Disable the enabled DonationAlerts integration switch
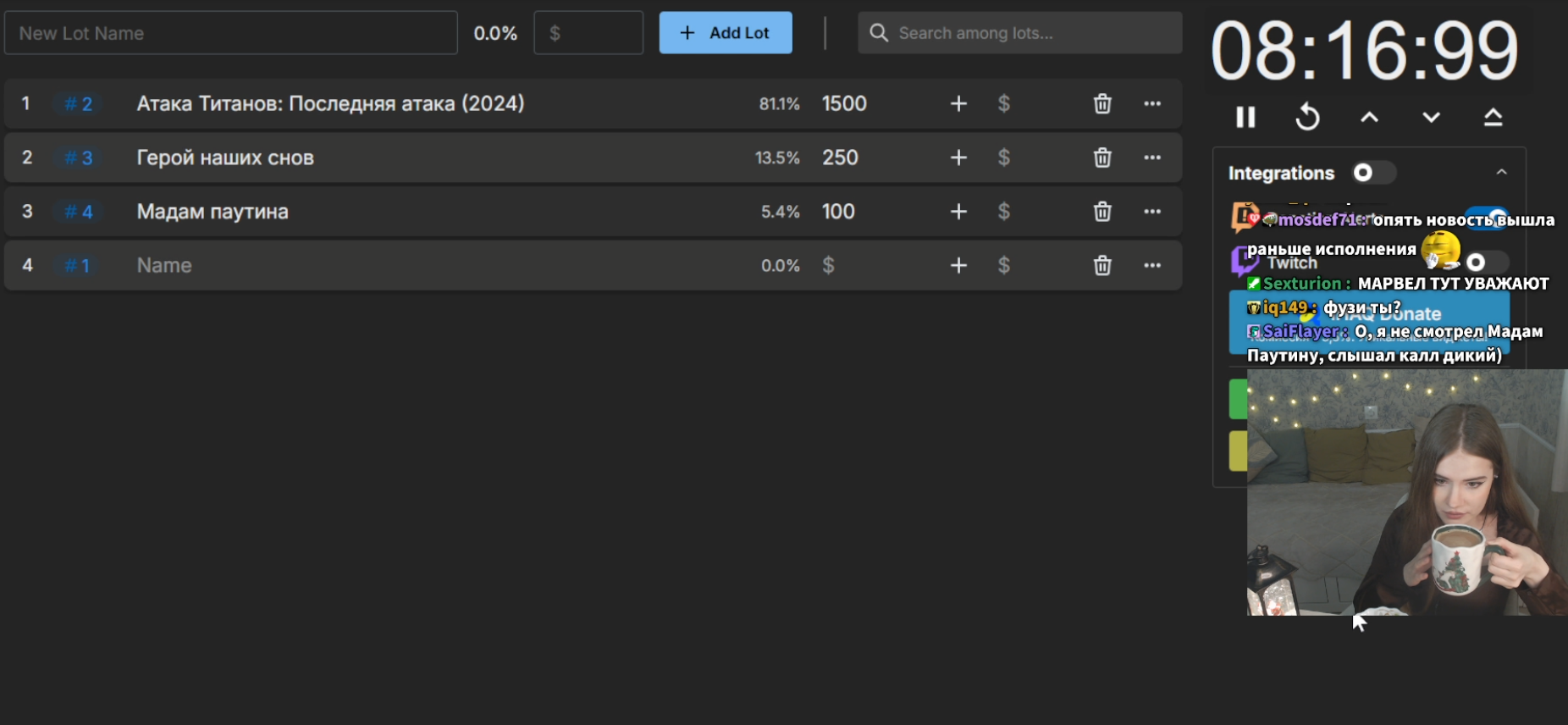 [x=1488, y=218]
